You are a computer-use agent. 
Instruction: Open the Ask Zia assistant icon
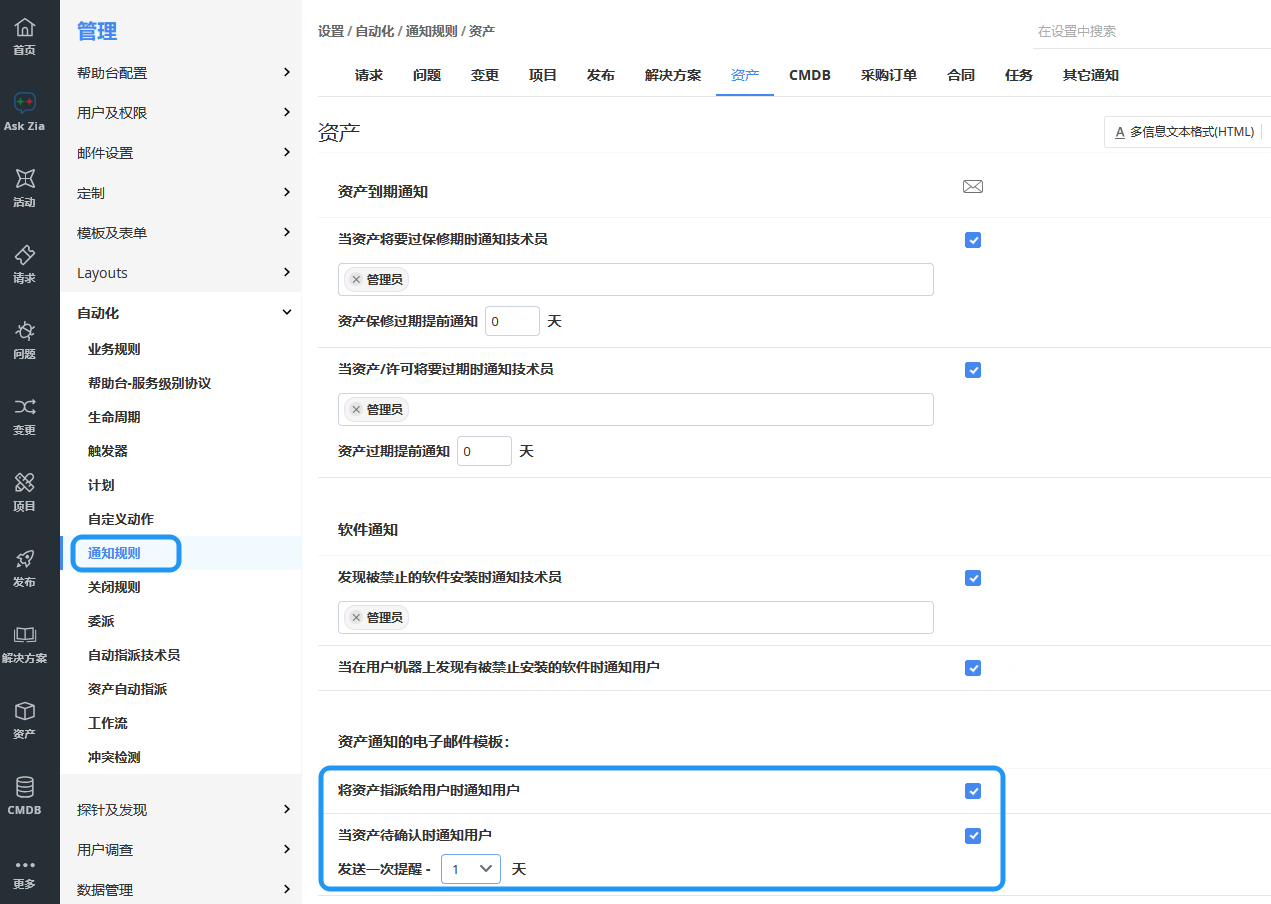pyautogui.click(x=25, y=104)
